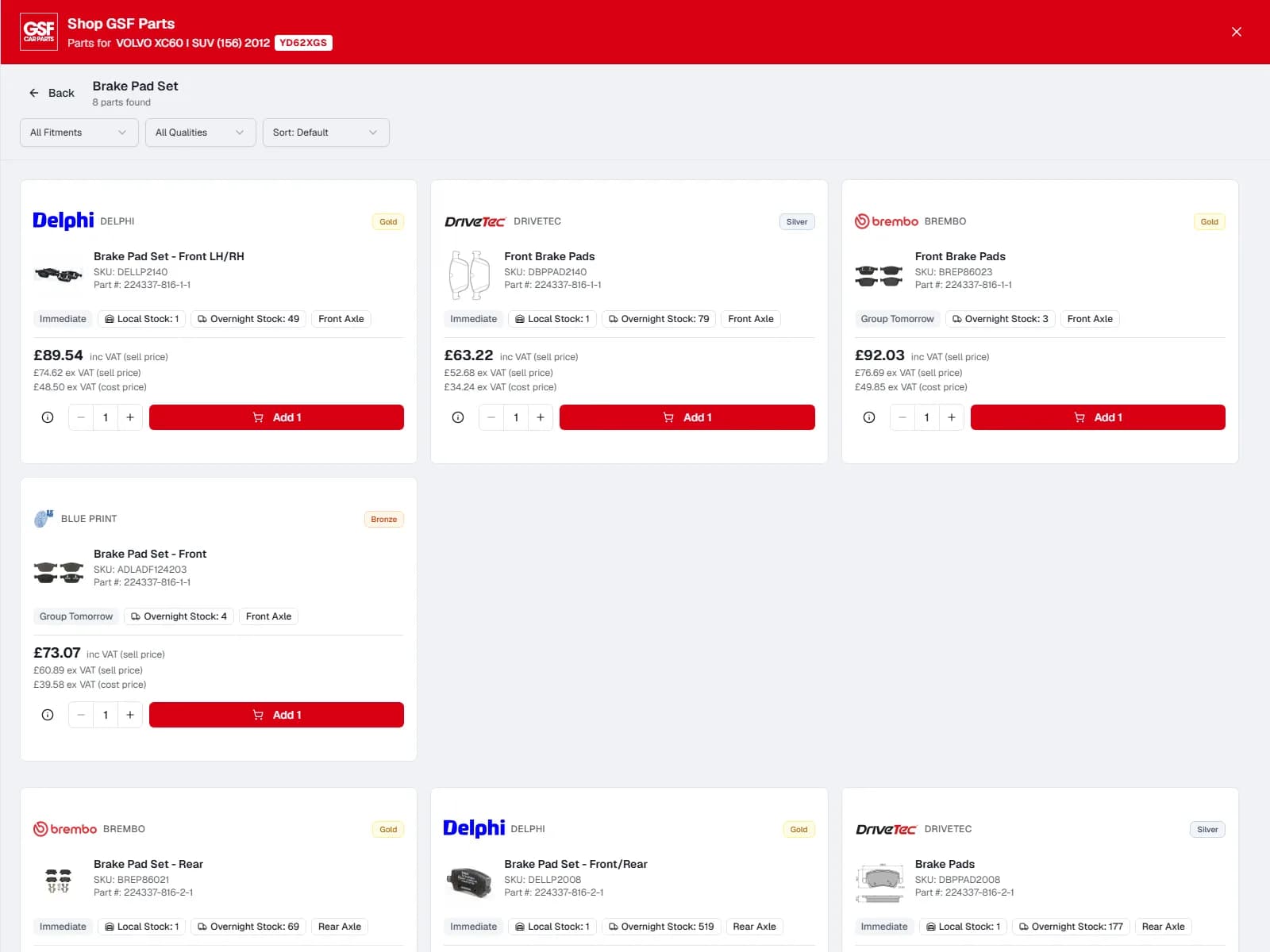
Task: Click Gold badge on Delphi DELLP2140 card
Action: coord(388,222)
